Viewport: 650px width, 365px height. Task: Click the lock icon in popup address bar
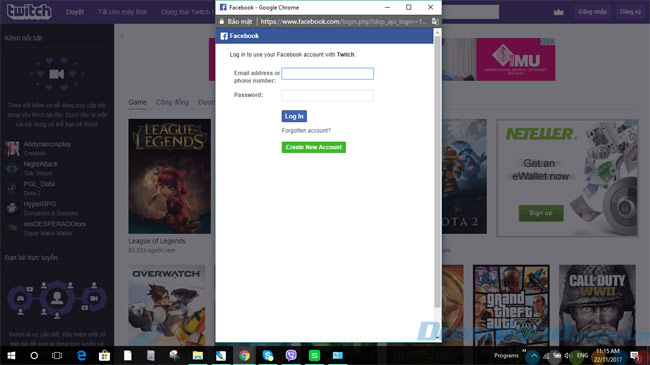(x=222, y=21)
